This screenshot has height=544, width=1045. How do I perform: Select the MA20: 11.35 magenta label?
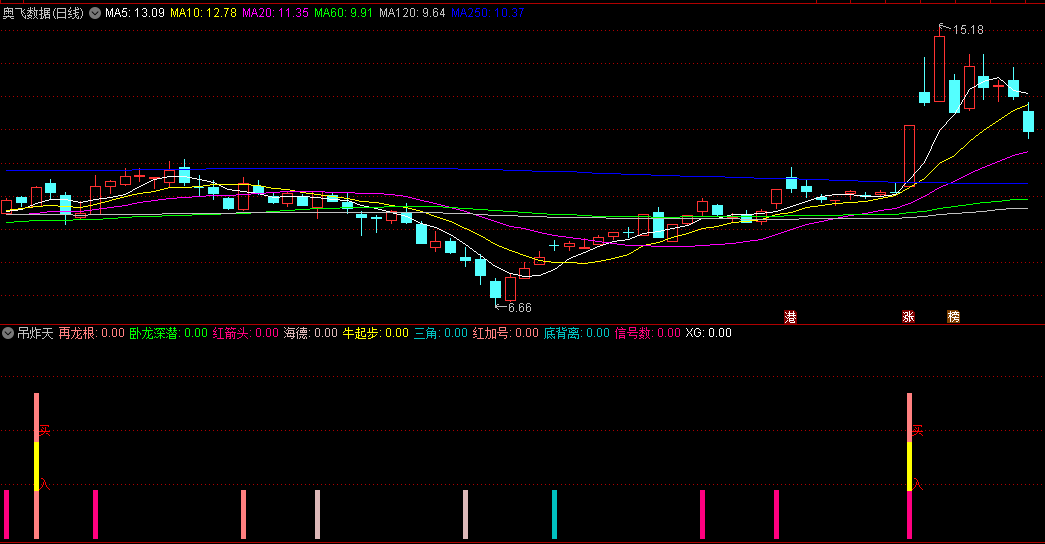275,13
